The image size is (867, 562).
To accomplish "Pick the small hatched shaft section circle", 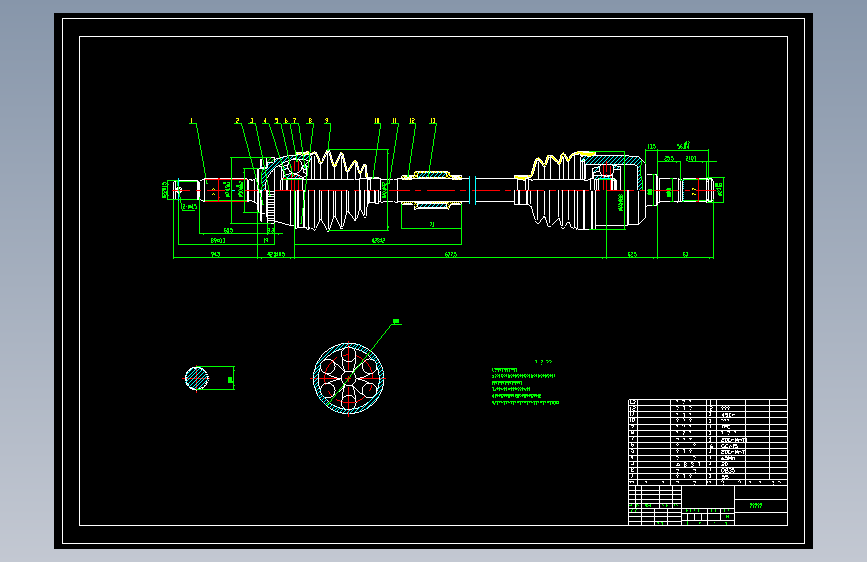I will [x=196, y=378].
